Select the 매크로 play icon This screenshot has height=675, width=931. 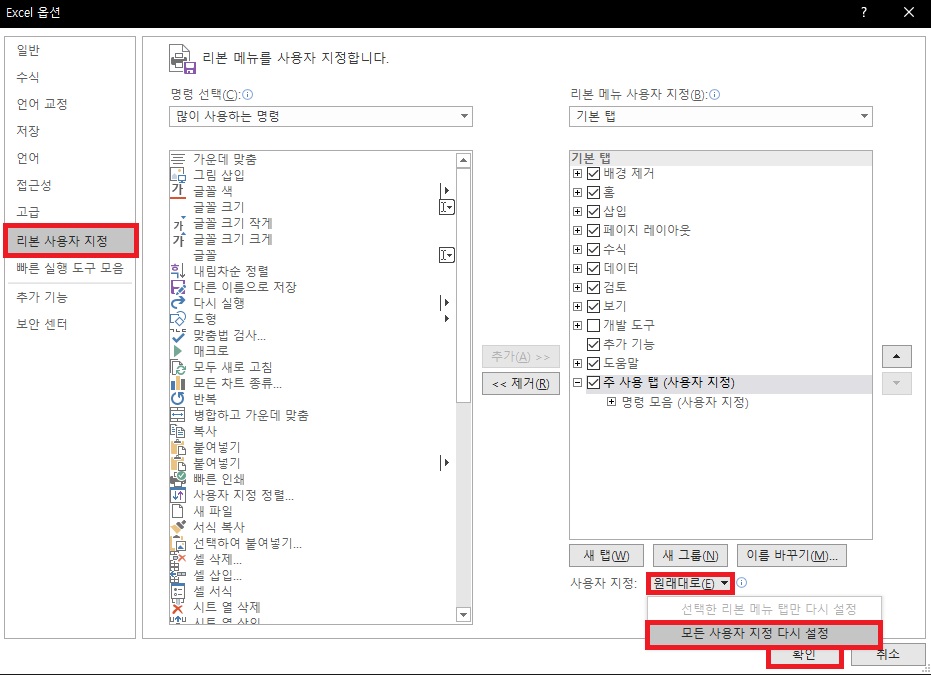click(x=178, y=351)
